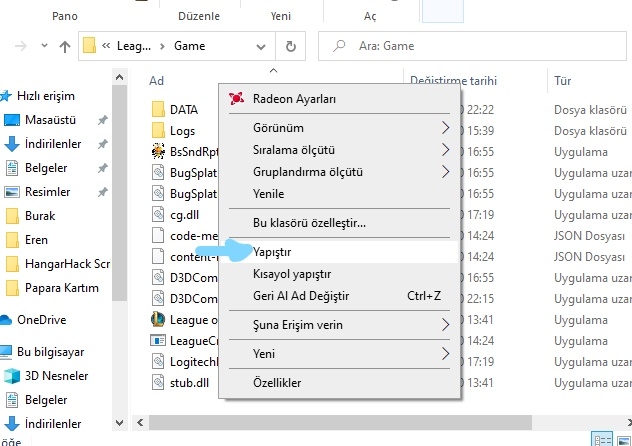This screenshot has height=446, width=632.
Task: Choose Kısayol yapıştır
Action: tap(339, 274)
